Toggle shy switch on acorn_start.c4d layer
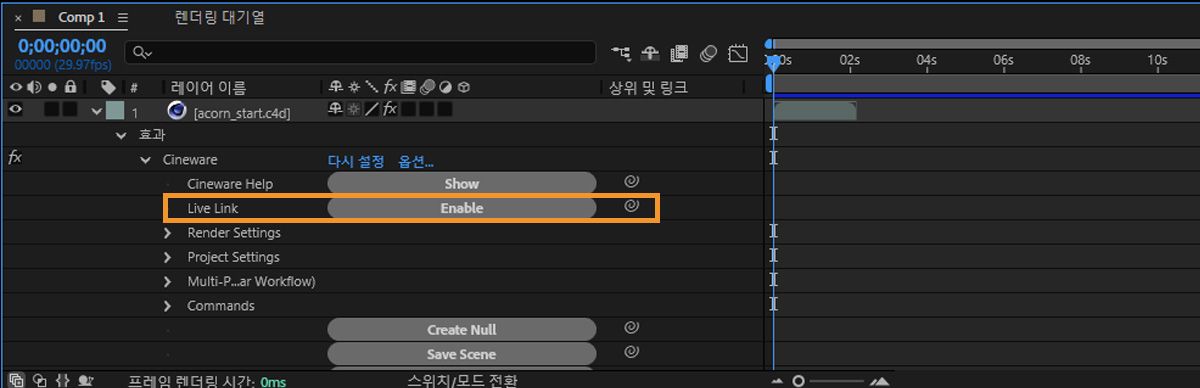The width and height of the screenshot is (1200, 388). pyautogui.click(x=336, y=109)
